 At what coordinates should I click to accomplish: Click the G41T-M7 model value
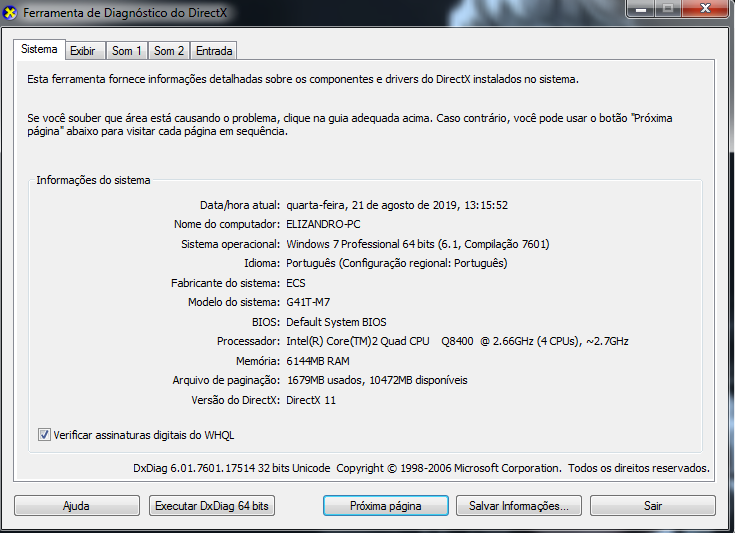(x=308, y=302)
